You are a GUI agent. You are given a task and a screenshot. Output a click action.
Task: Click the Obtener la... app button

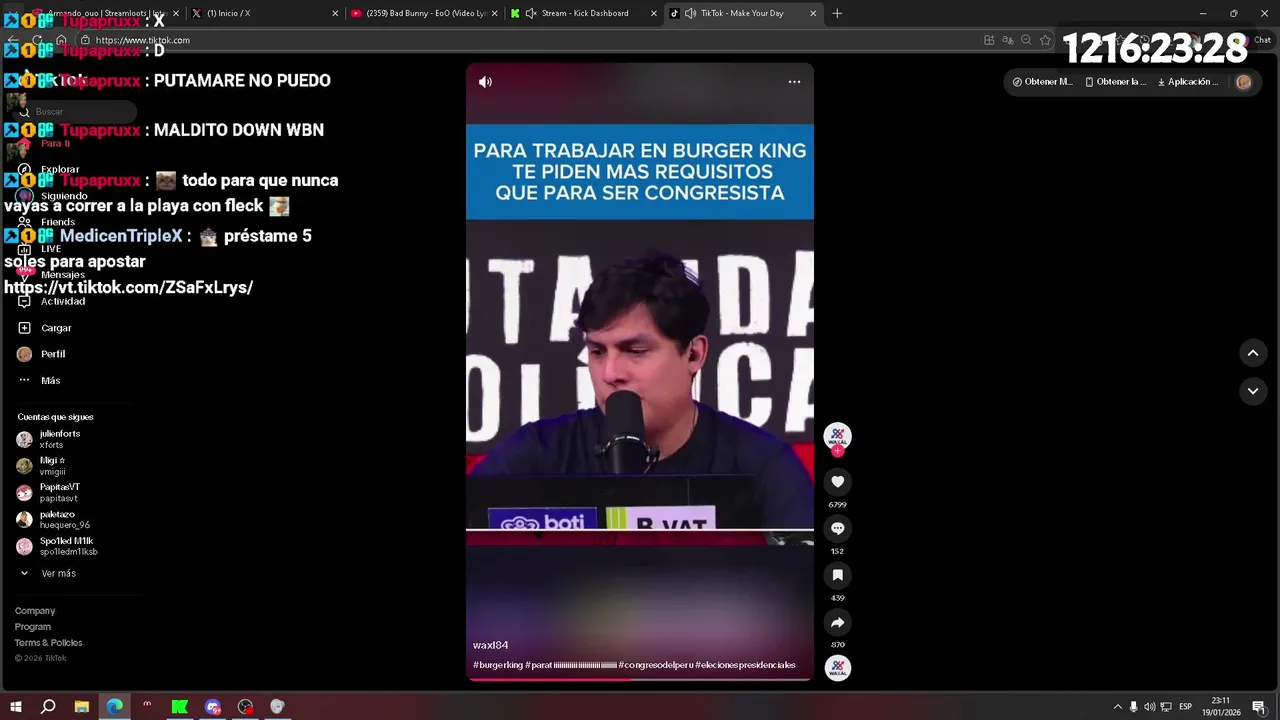click(x=1116, y=82)
